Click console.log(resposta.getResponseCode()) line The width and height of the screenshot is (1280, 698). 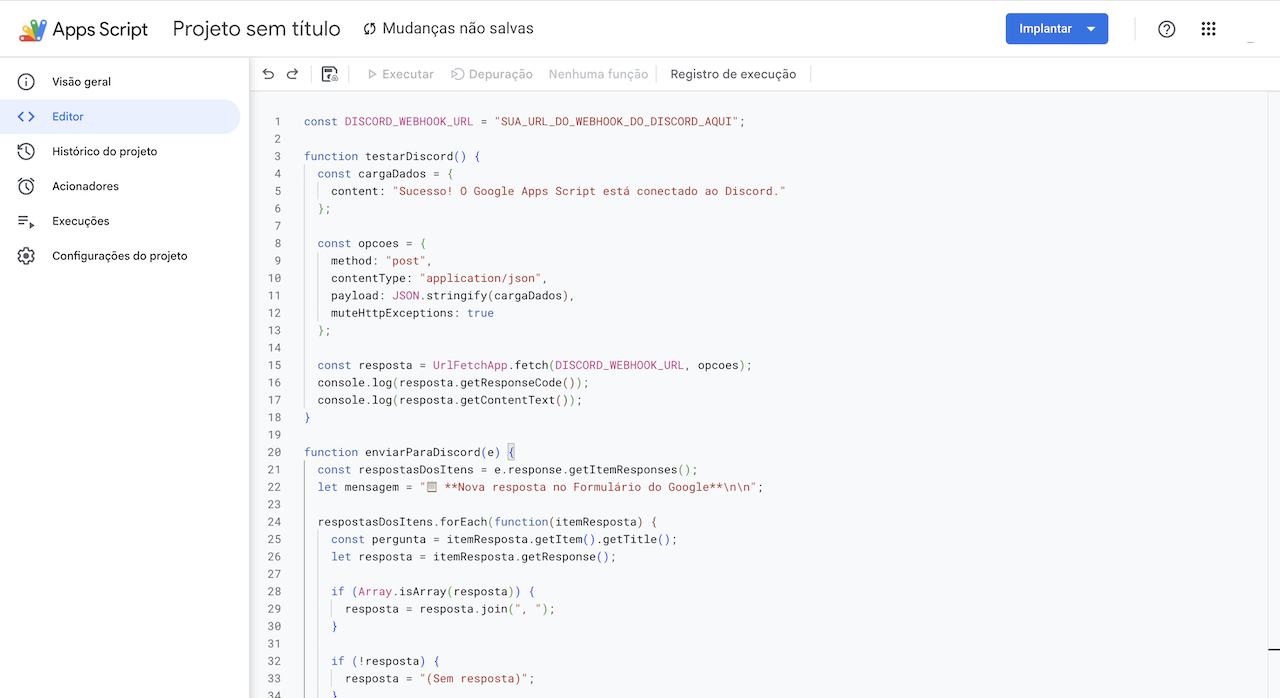click(453, 383)
